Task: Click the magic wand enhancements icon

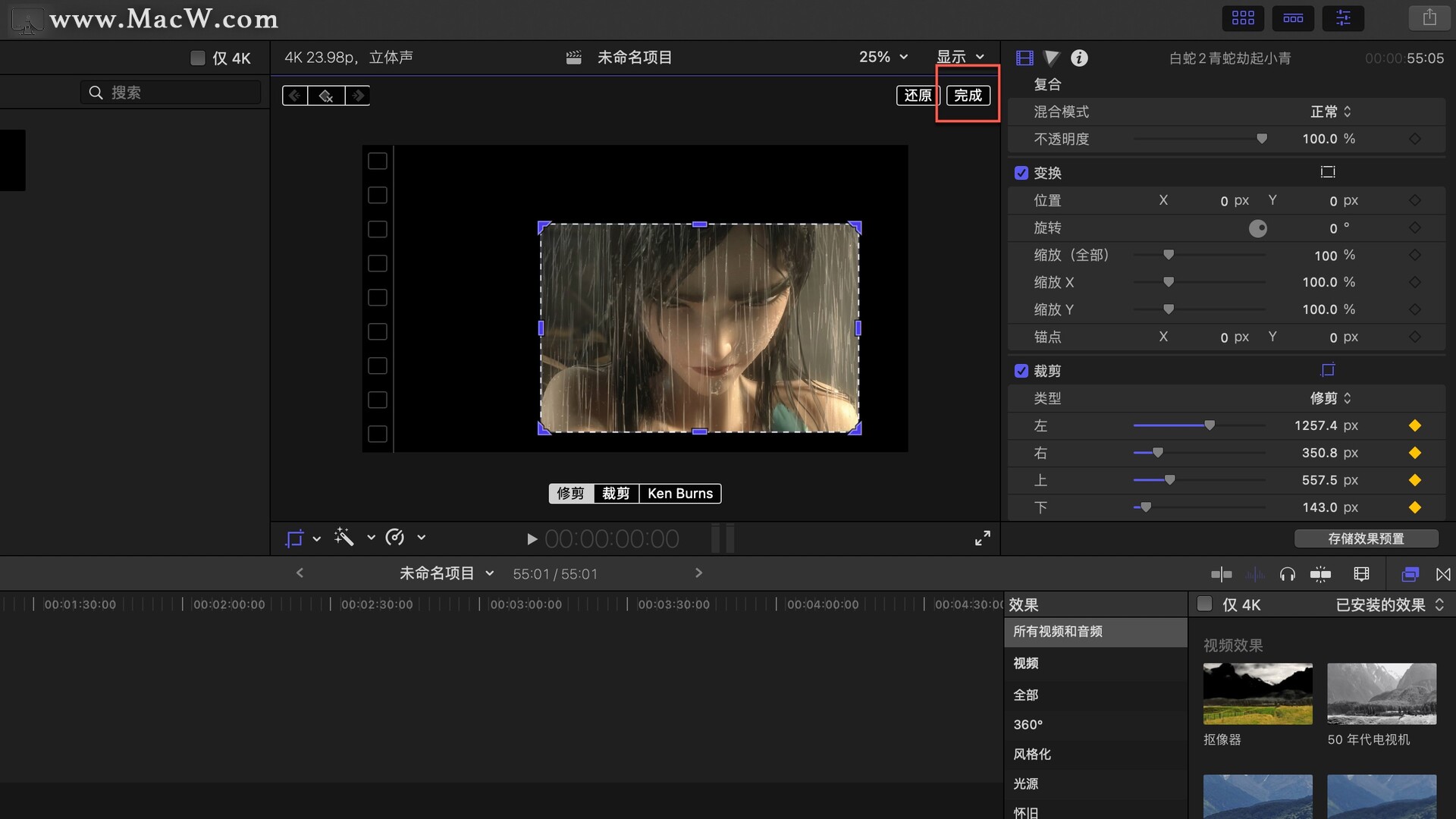Action: (344, 538)
